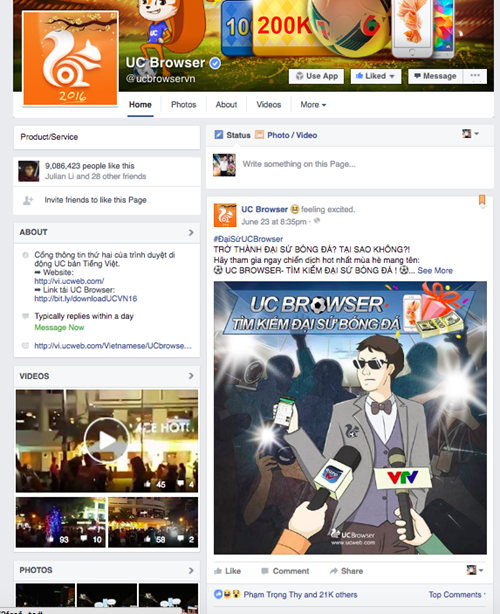Open the vi.ucweb.com/Vietnamese/UCbrowse link
The height and width of the screenshot is (614, 500).
(113, 346)
